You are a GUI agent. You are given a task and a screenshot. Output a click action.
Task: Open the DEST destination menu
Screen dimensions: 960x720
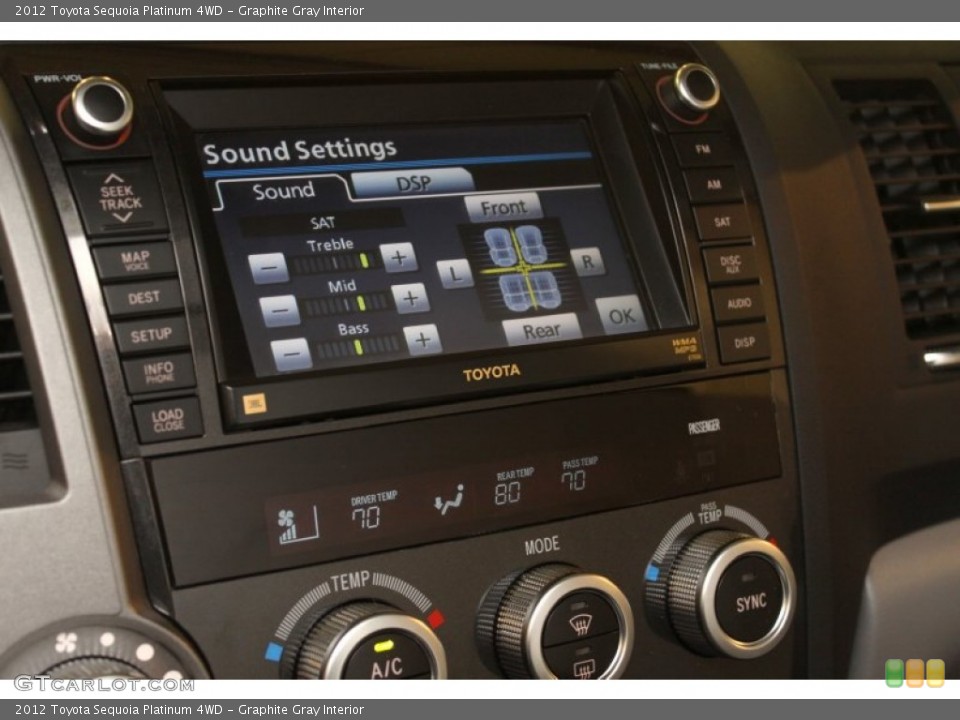point(144,298)
